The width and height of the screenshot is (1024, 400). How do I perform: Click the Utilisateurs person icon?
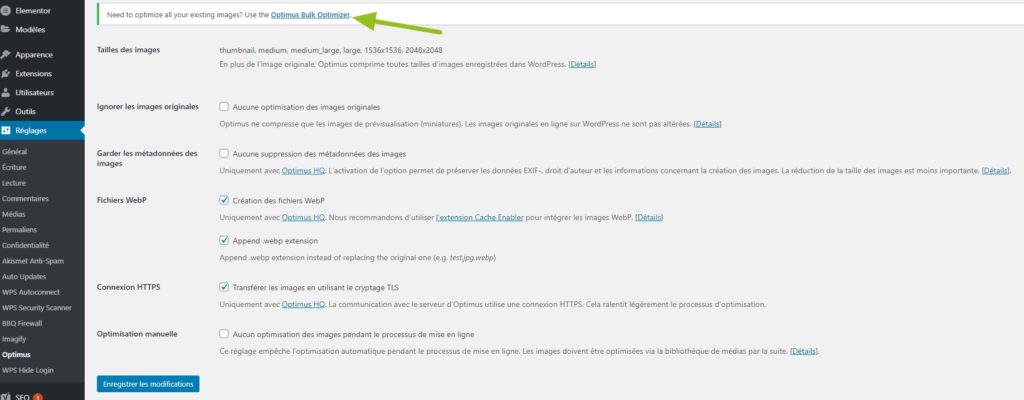5,93
